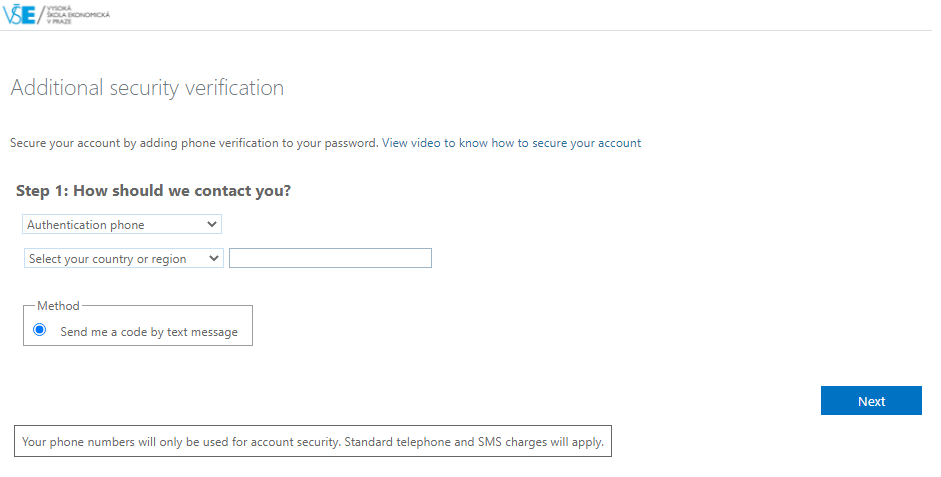941x477 pixels.
Task: Click Secure your account by adding phone text
Action: pyautogui.click(x=194, y=143)
